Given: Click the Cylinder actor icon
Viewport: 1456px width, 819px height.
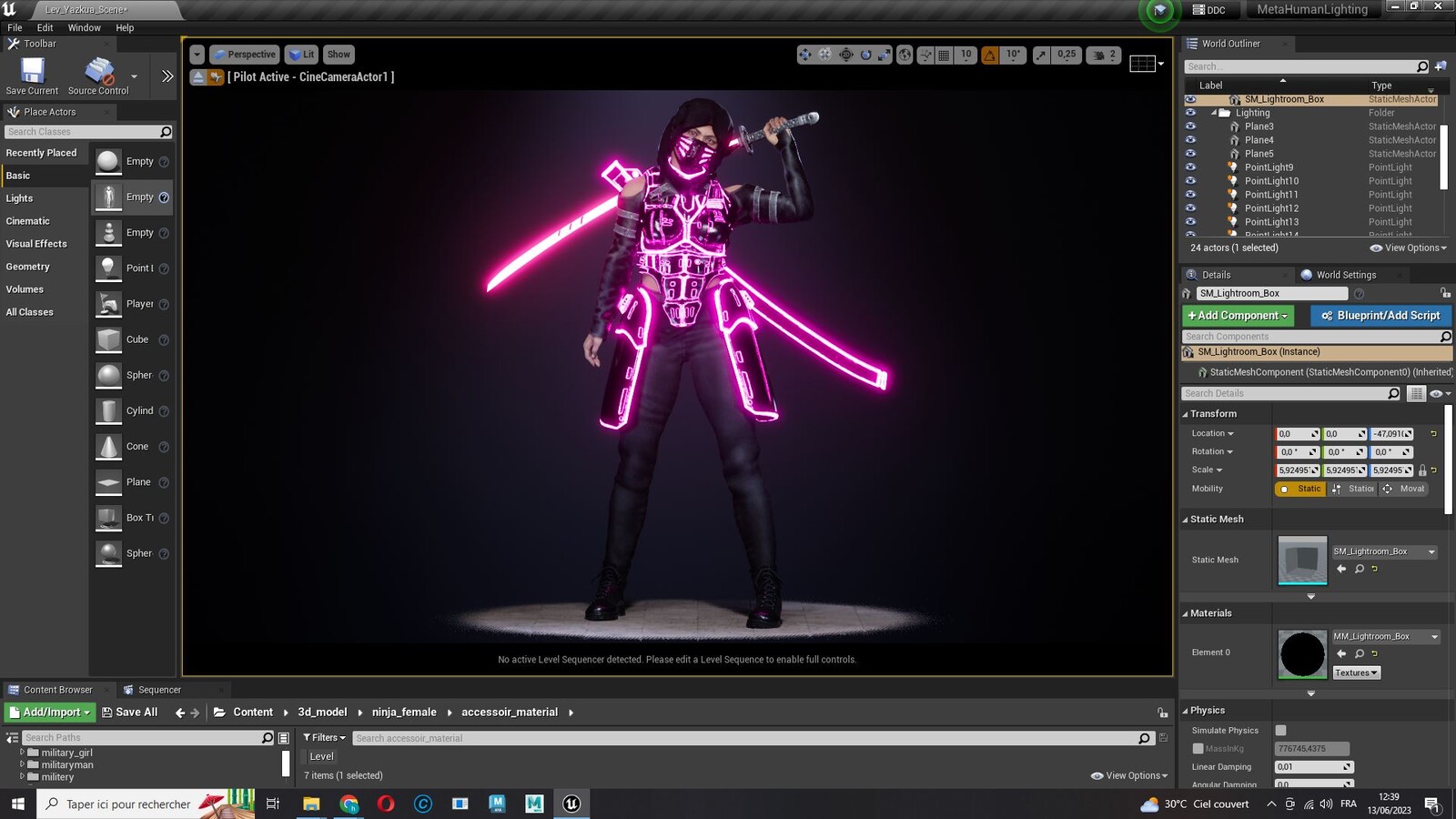Looking at the screenshot, I should [x=108, y=411].
